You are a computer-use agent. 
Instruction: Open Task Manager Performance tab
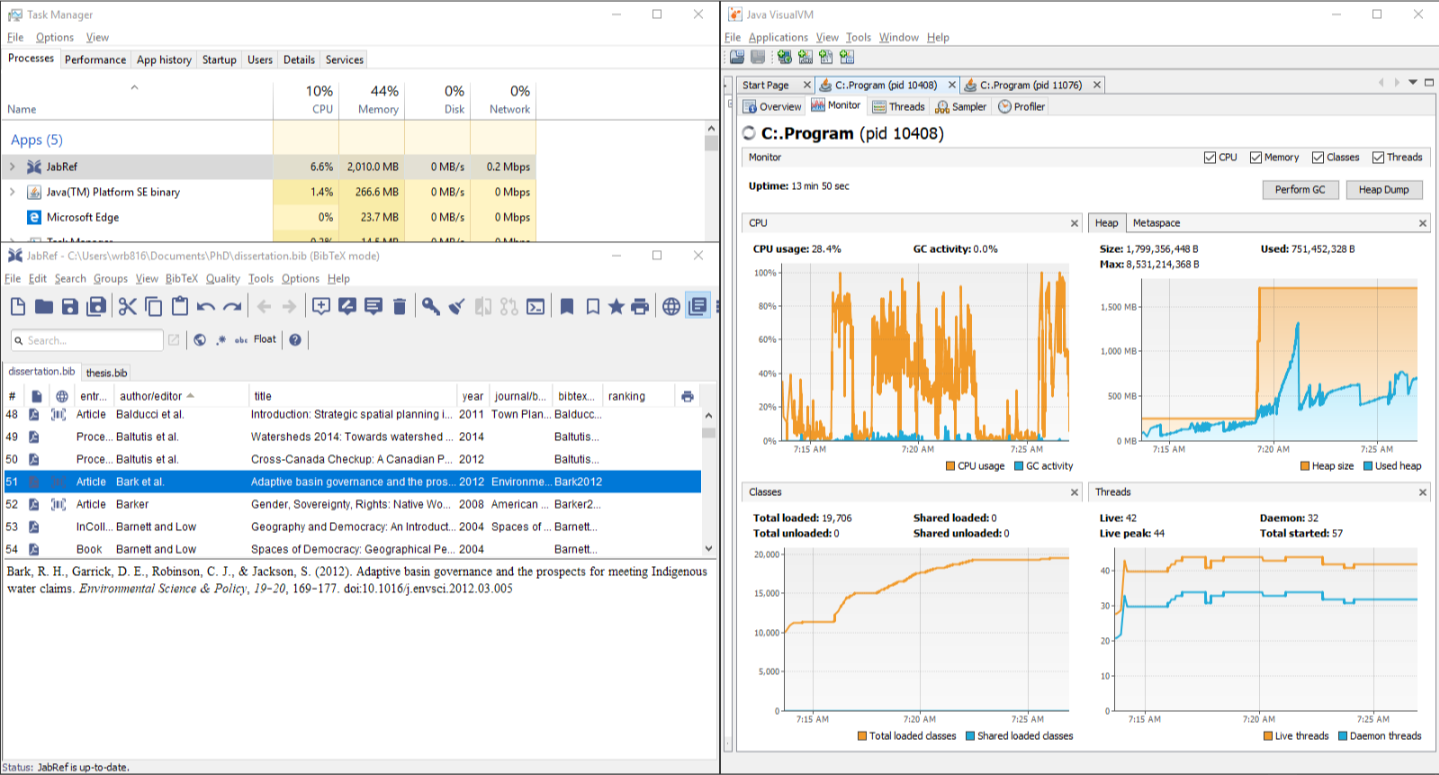point(96,60)
